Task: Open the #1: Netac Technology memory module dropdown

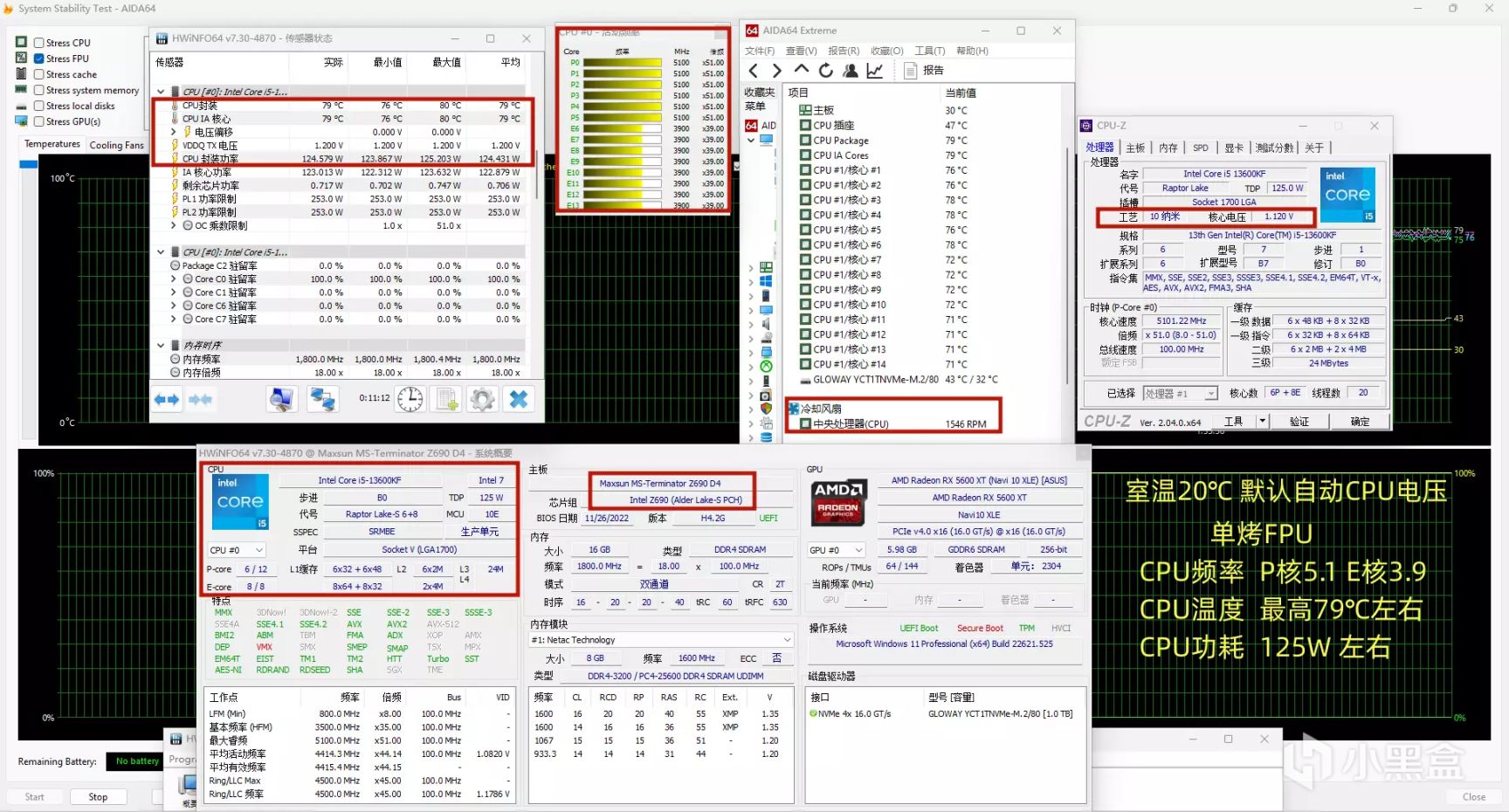Action: 661,640
